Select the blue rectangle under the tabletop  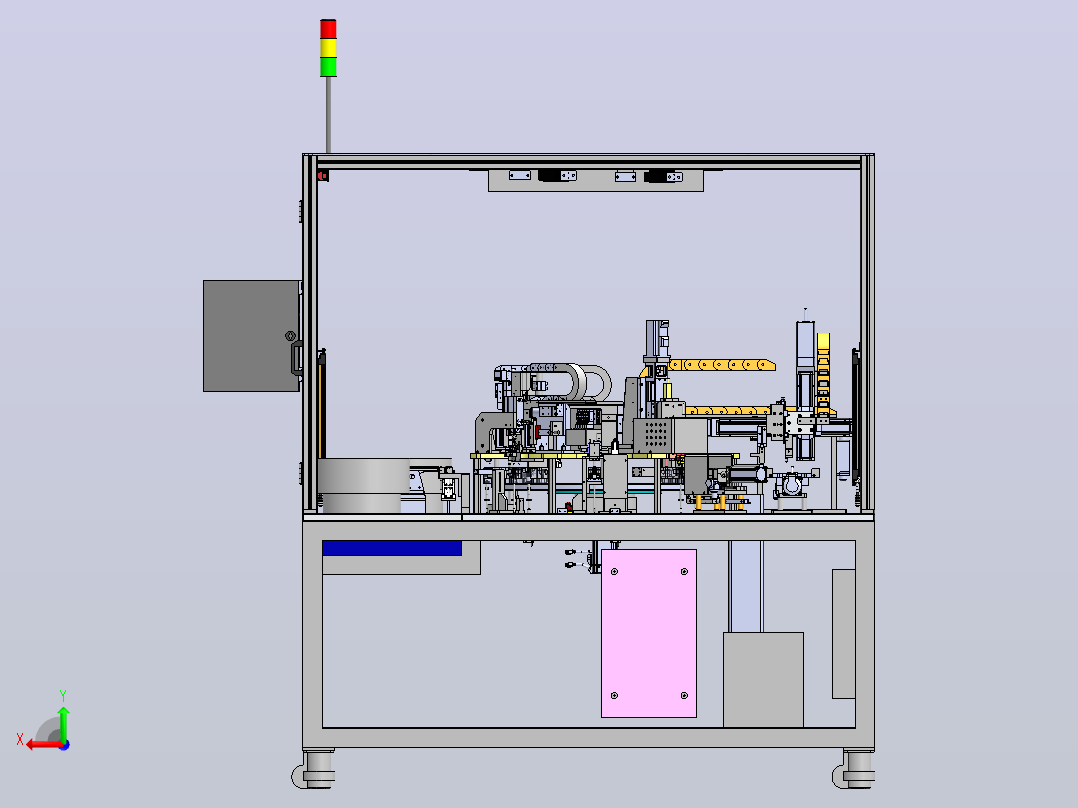(392, 548)
